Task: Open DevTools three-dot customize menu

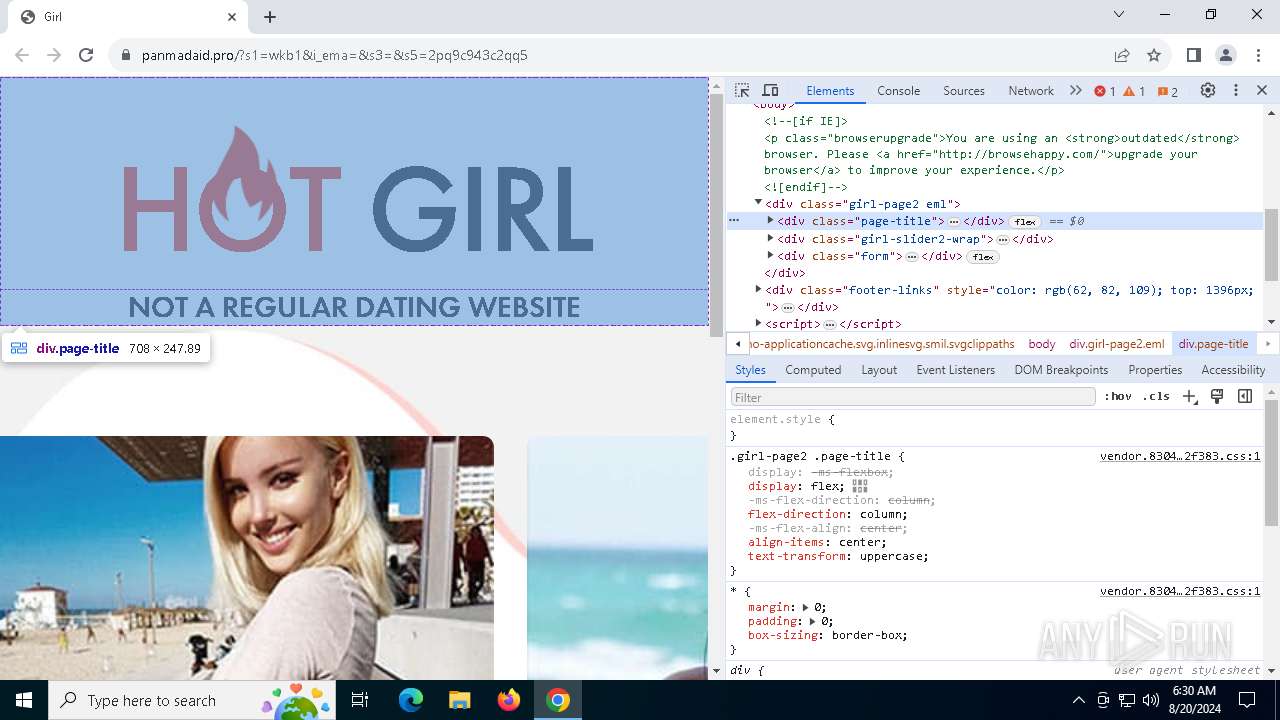Action: tap(1236, 91)
